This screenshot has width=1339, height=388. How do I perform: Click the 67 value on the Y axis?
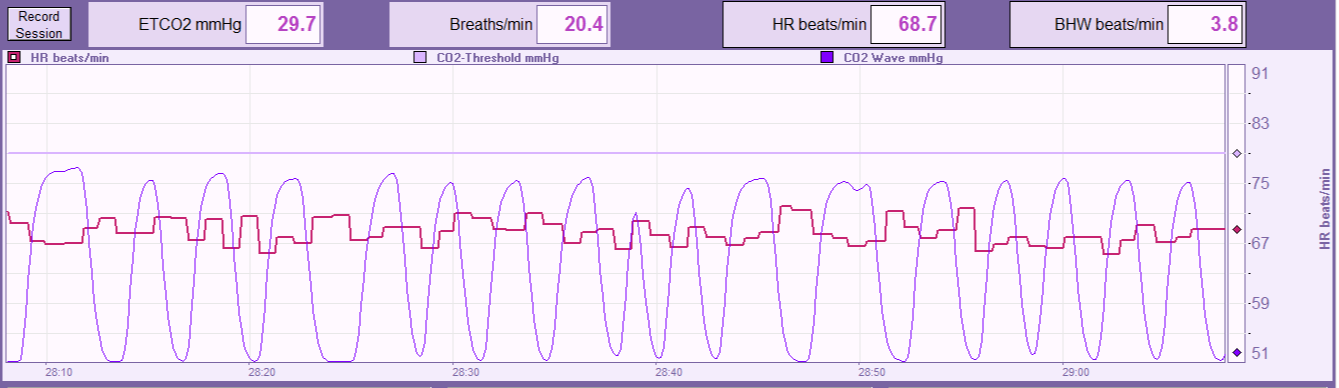coord(1260,243)
